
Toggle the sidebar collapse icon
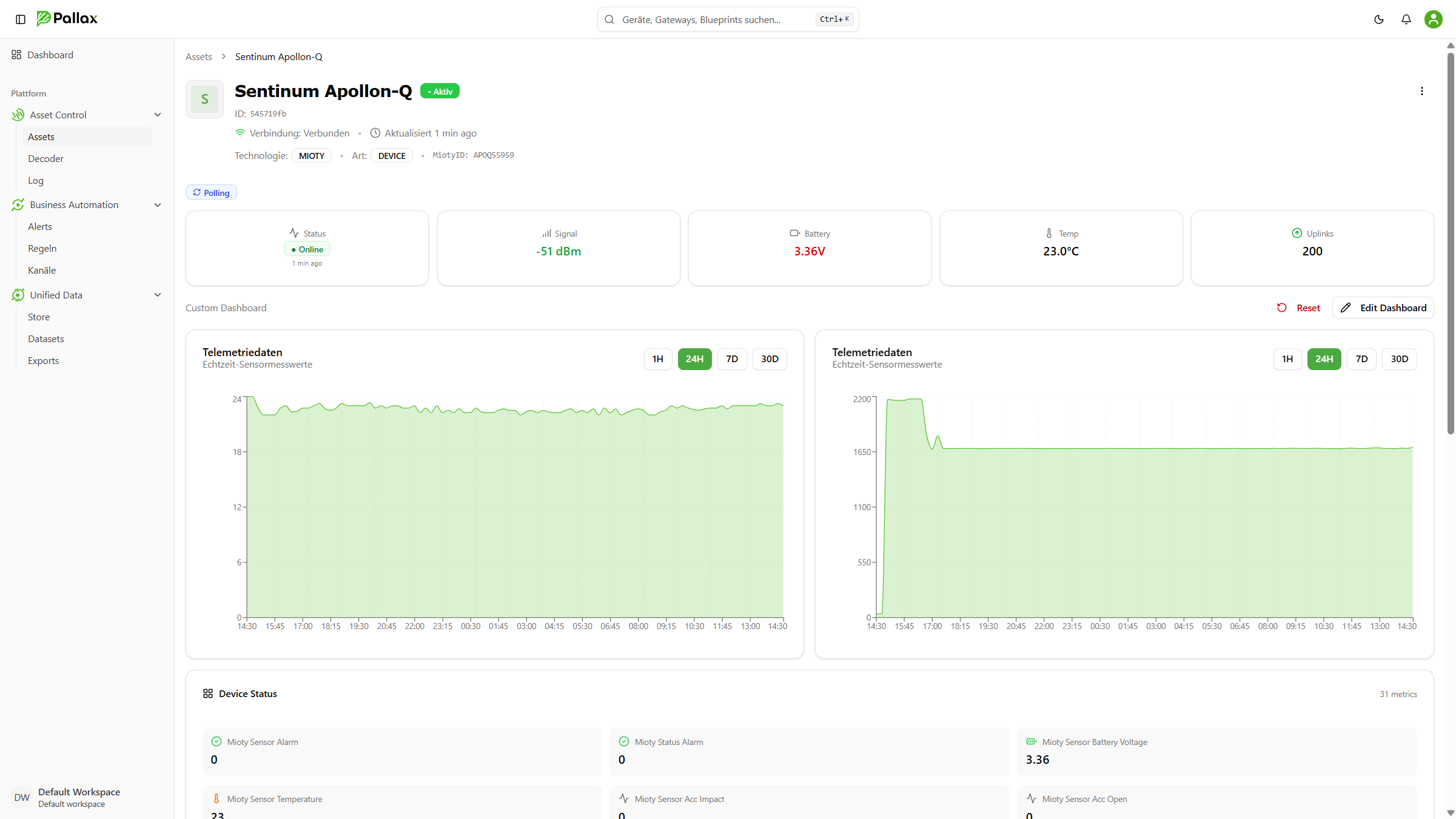pos(21,19)
